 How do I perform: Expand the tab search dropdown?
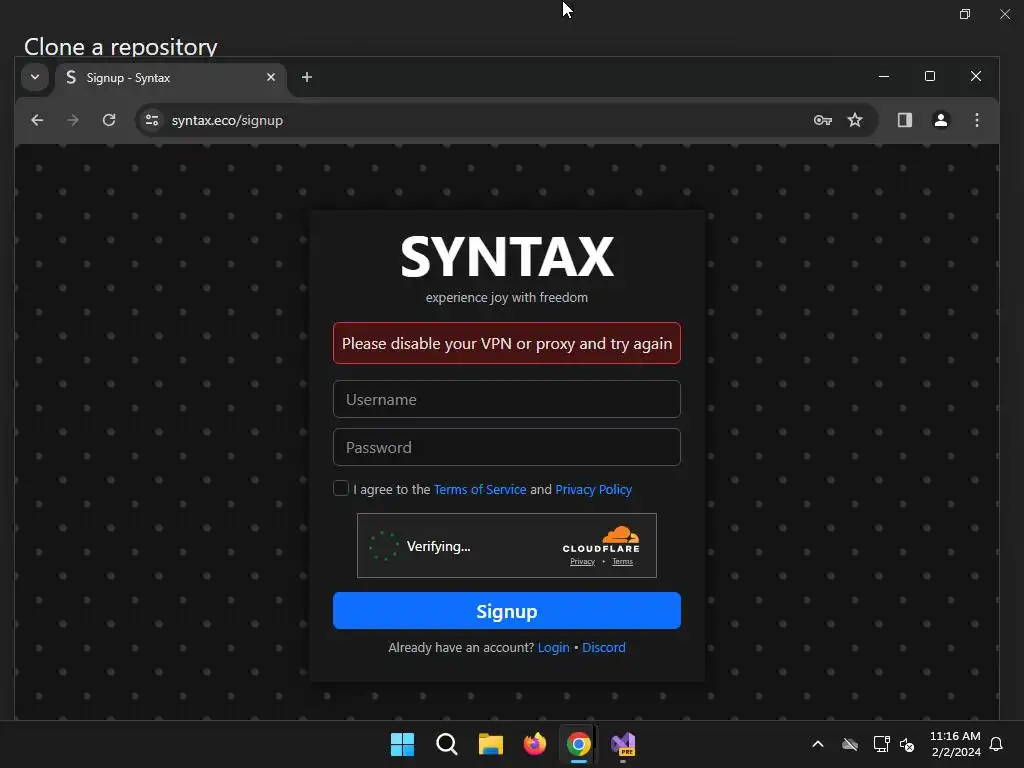(35, 77)
